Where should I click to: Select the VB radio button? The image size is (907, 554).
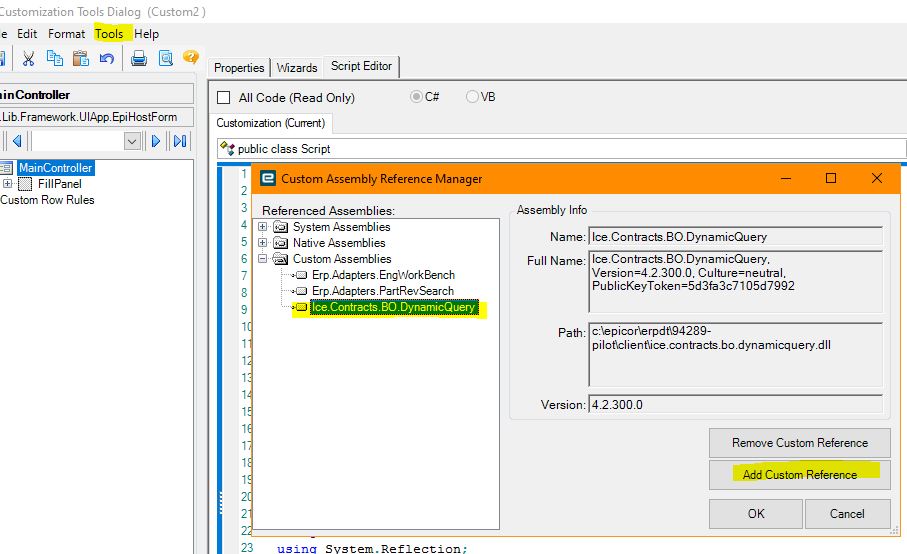tap(472, 97)
